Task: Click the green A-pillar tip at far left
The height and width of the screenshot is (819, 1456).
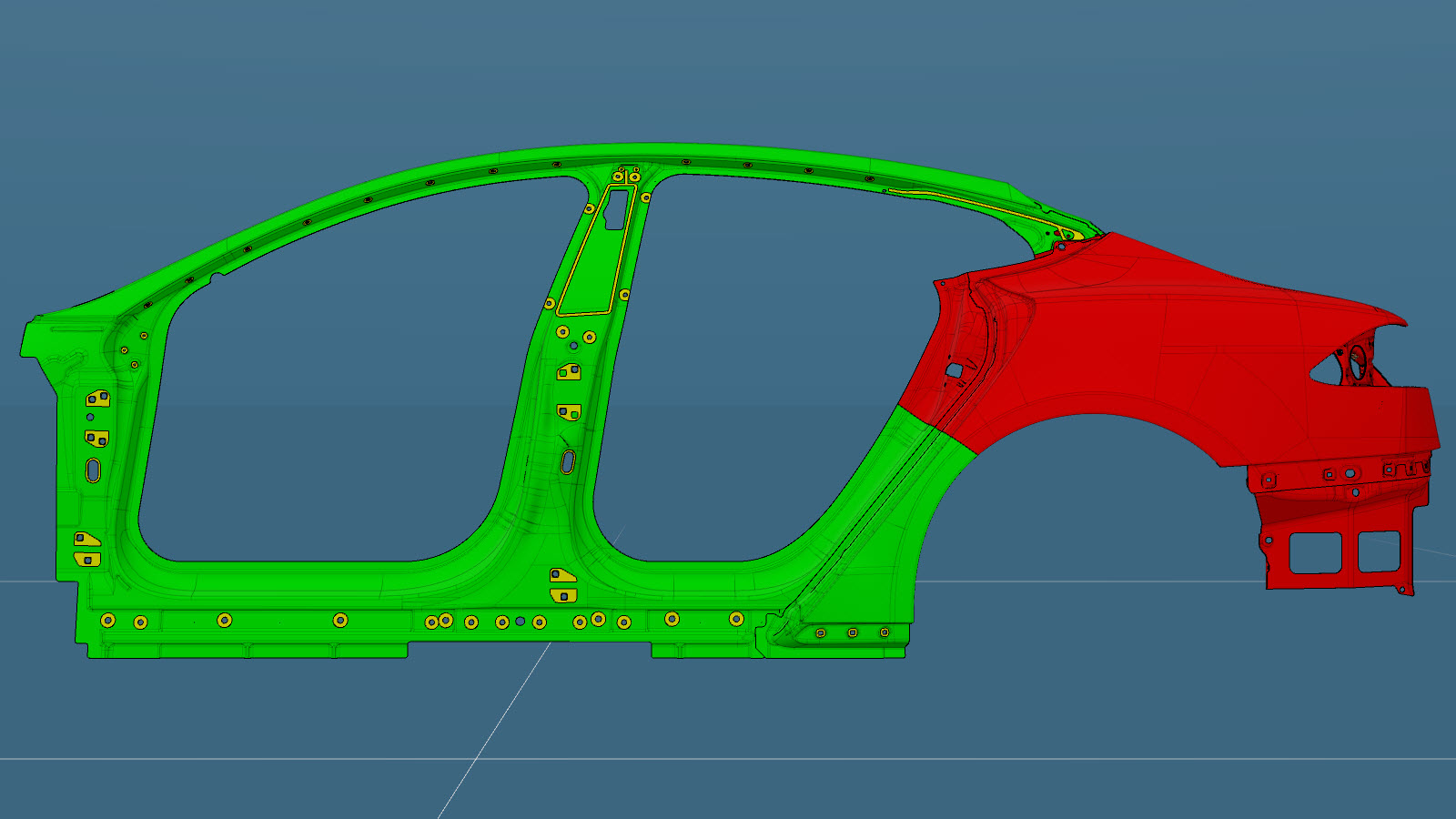Action: click(x=35, y=337)
